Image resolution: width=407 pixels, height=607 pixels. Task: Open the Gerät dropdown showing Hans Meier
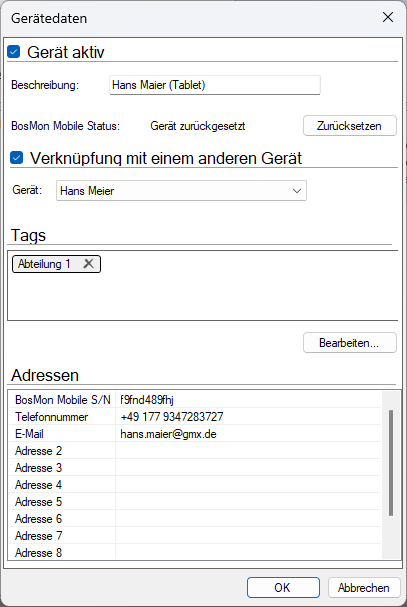(181, 190)
